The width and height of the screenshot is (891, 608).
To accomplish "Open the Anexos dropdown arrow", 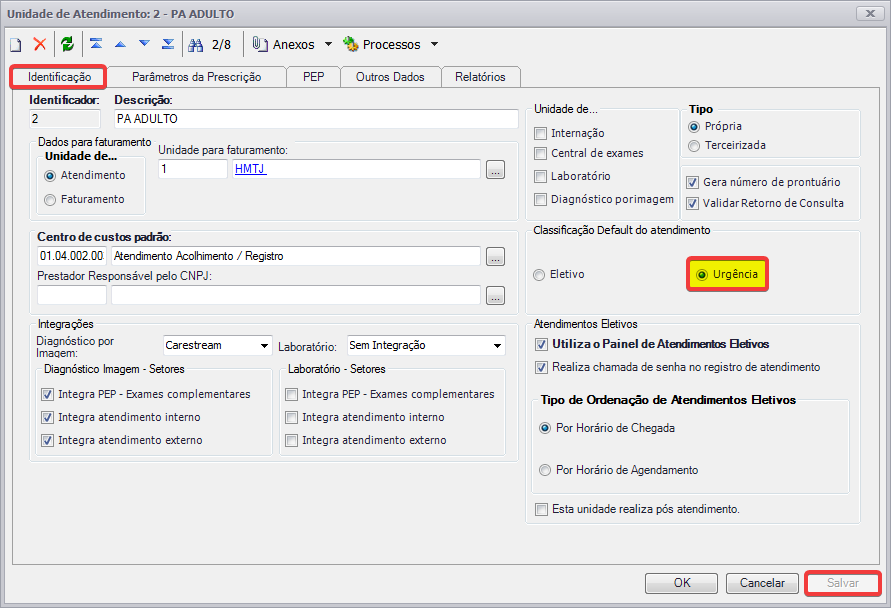I will tap(328, 44).
